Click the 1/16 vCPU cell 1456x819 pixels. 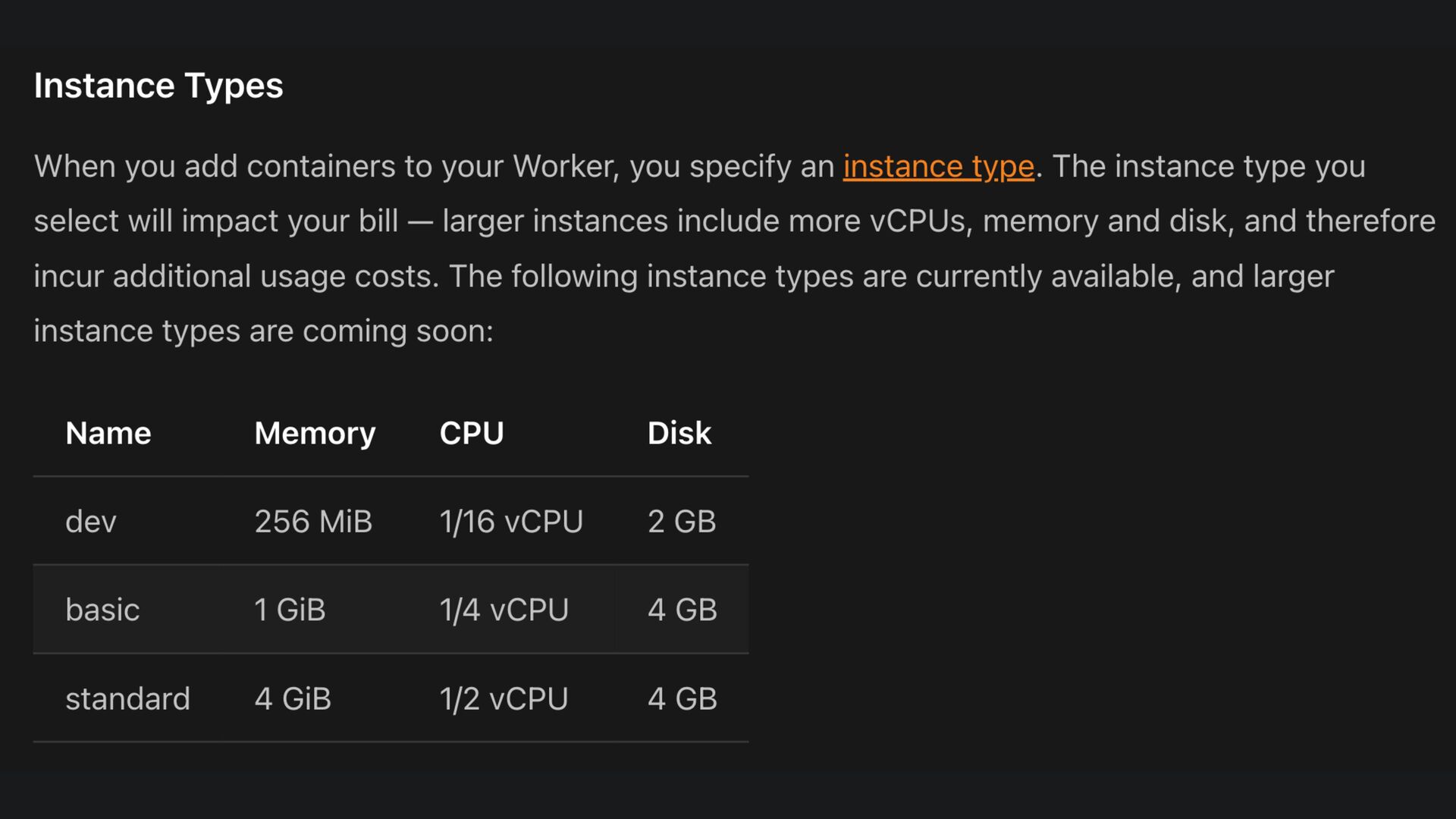coord(511,522)
